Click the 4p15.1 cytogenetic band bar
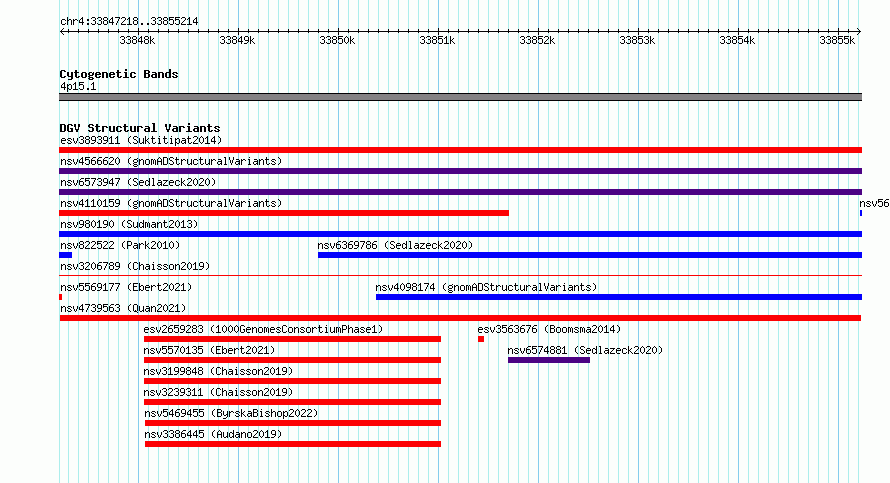This screenshot has width=890, height=483. (460, 97)
